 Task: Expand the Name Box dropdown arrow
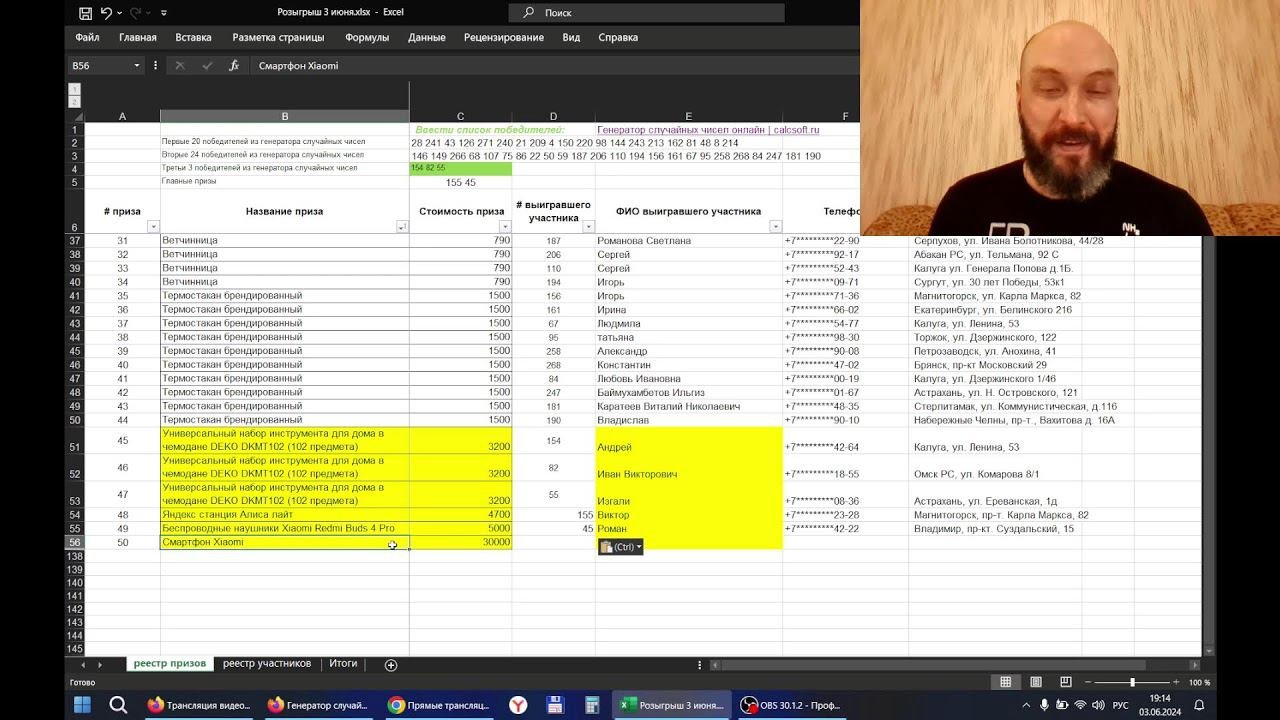(136, 65)
